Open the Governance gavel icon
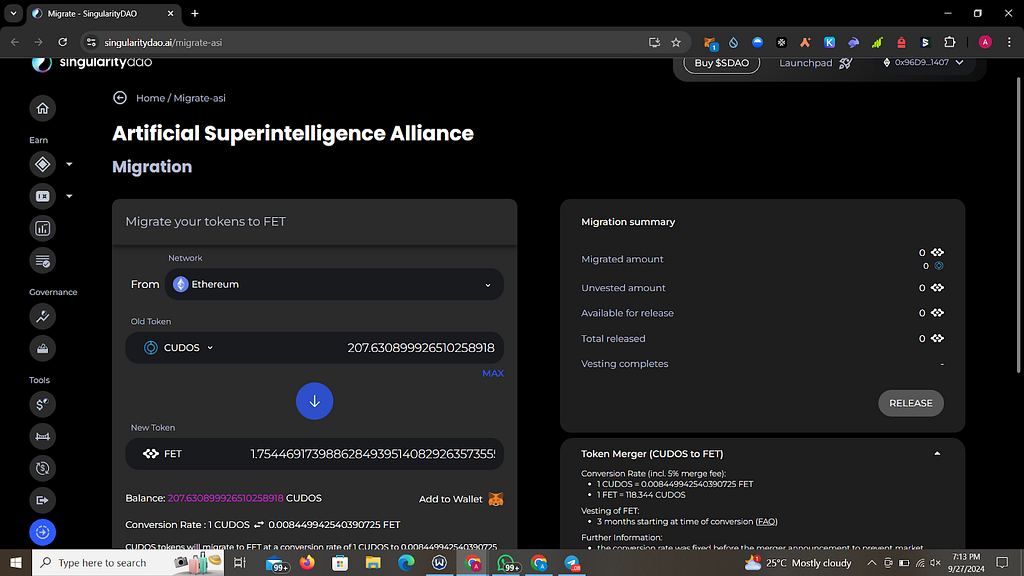 click(x=42, y=317)
